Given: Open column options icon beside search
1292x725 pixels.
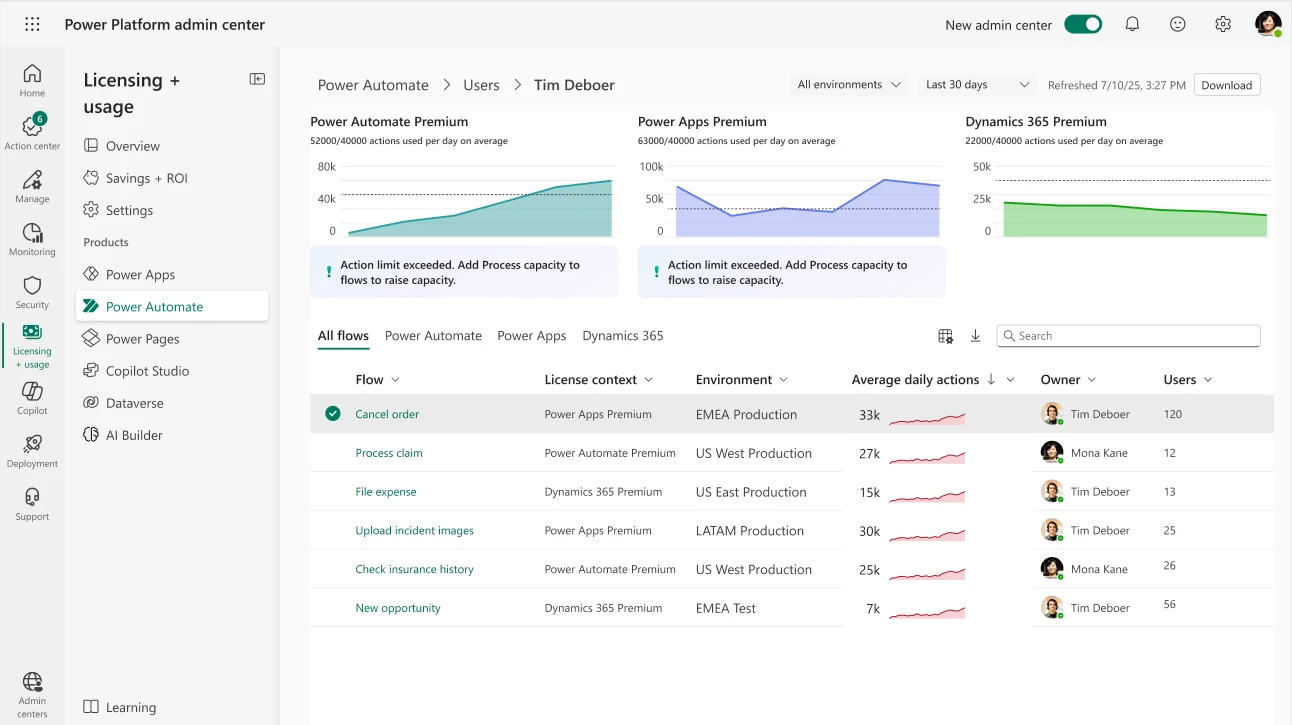Looking at the screenshot, I should [x=945, y=336].
